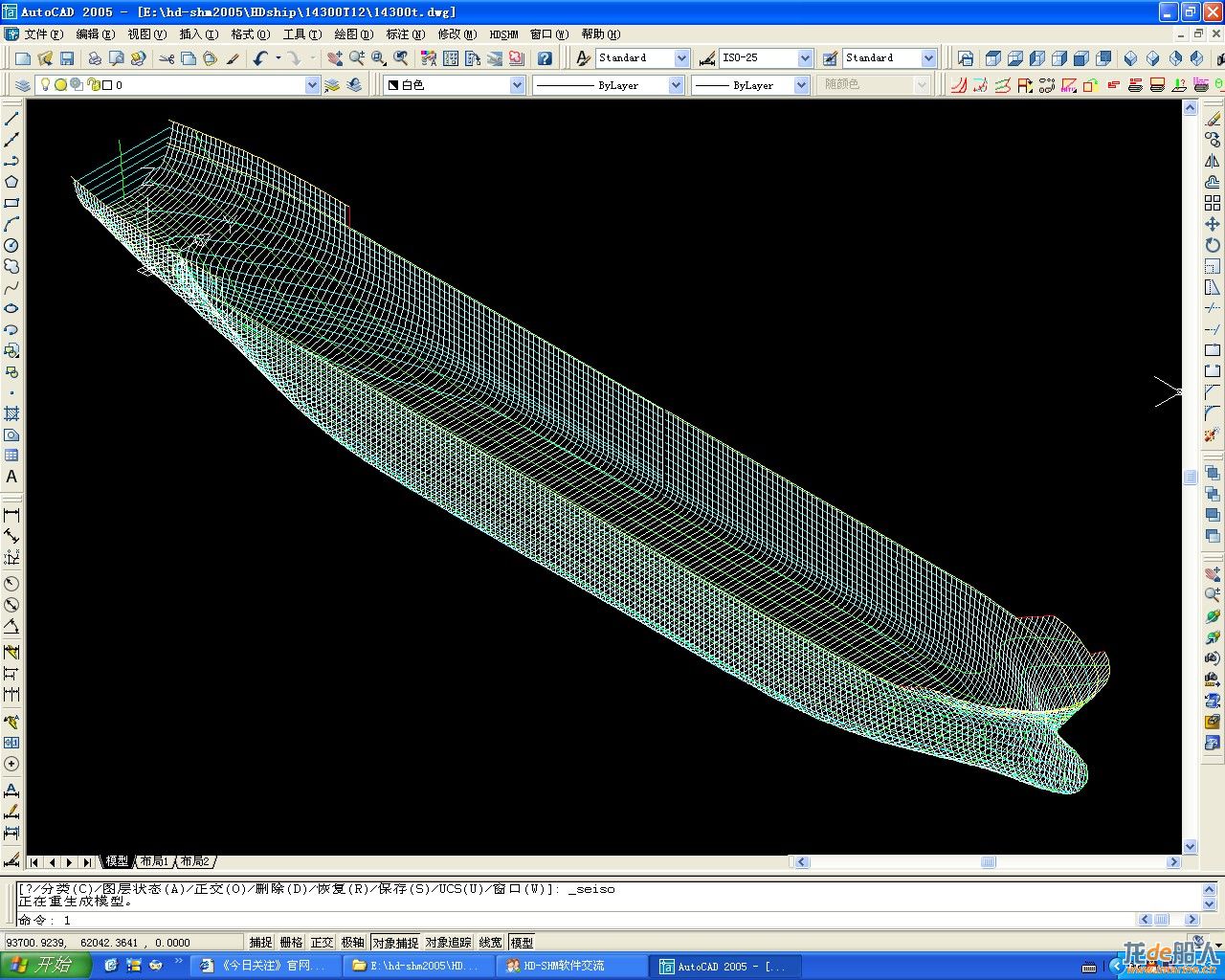
Task: Activate the Pan realtime hand icon
Action: tap(334, 58)
